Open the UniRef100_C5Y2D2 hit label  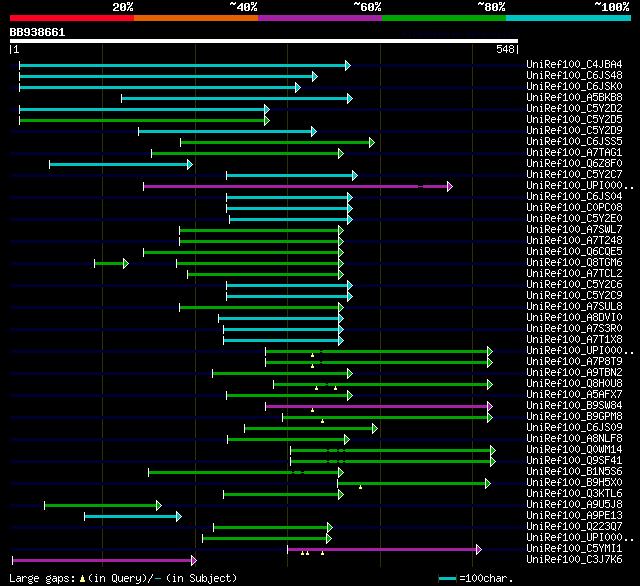[574, 109]
